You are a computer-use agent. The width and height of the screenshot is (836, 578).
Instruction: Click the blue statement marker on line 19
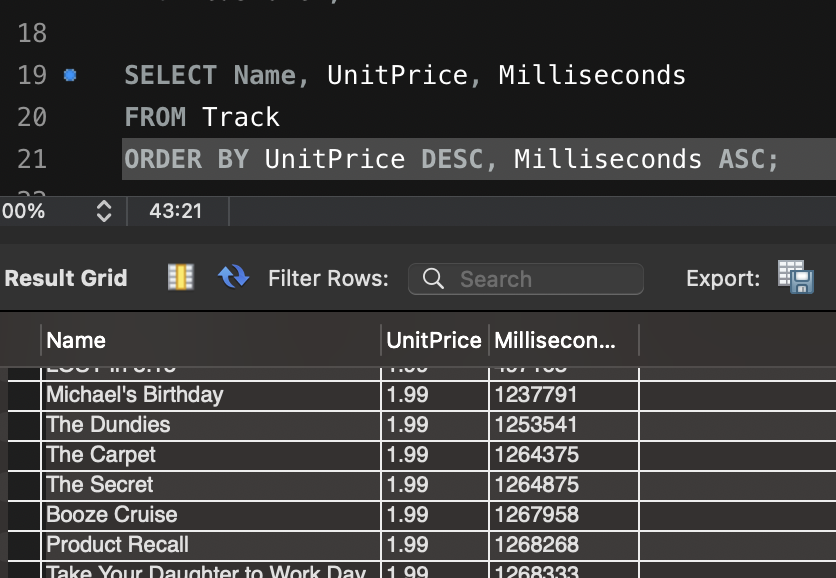point(70,75)
